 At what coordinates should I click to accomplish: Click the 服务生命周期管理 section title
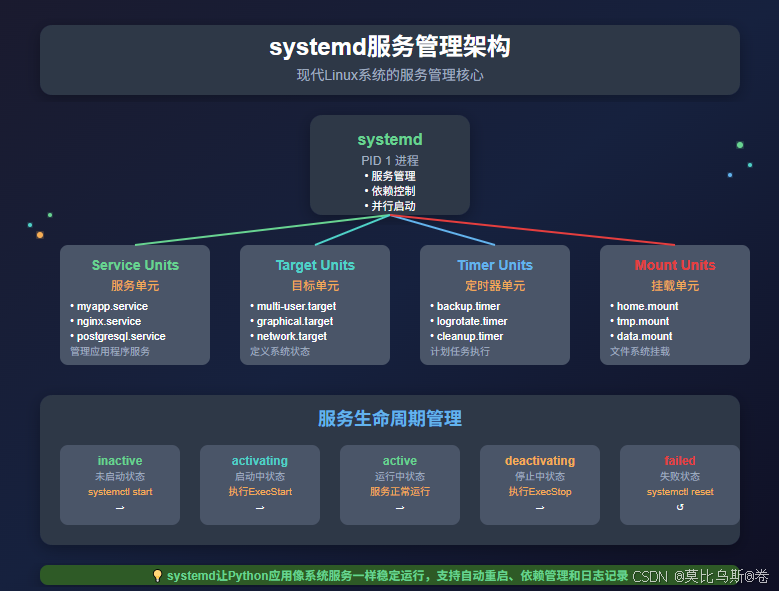[390, 419]
